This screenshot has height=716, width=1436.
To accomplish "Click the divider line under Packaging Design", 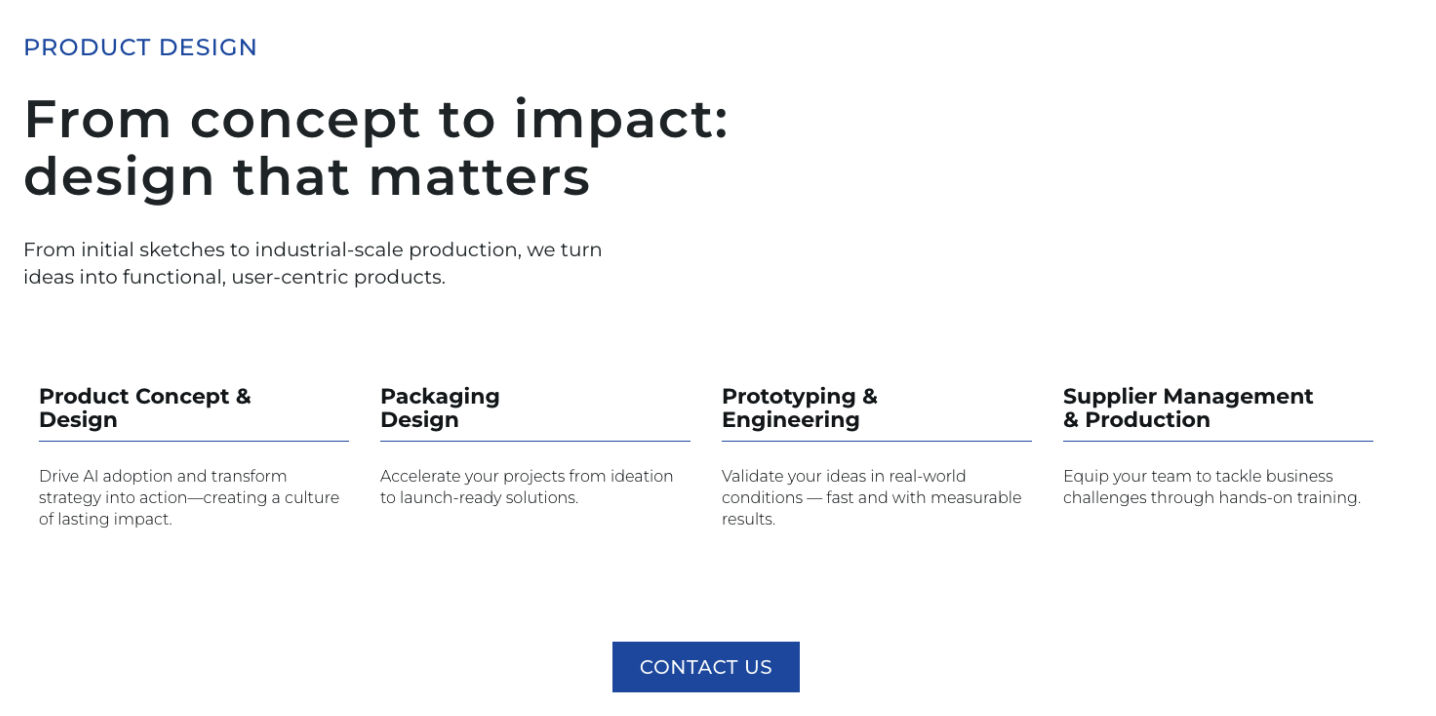I will coord(535,441).
